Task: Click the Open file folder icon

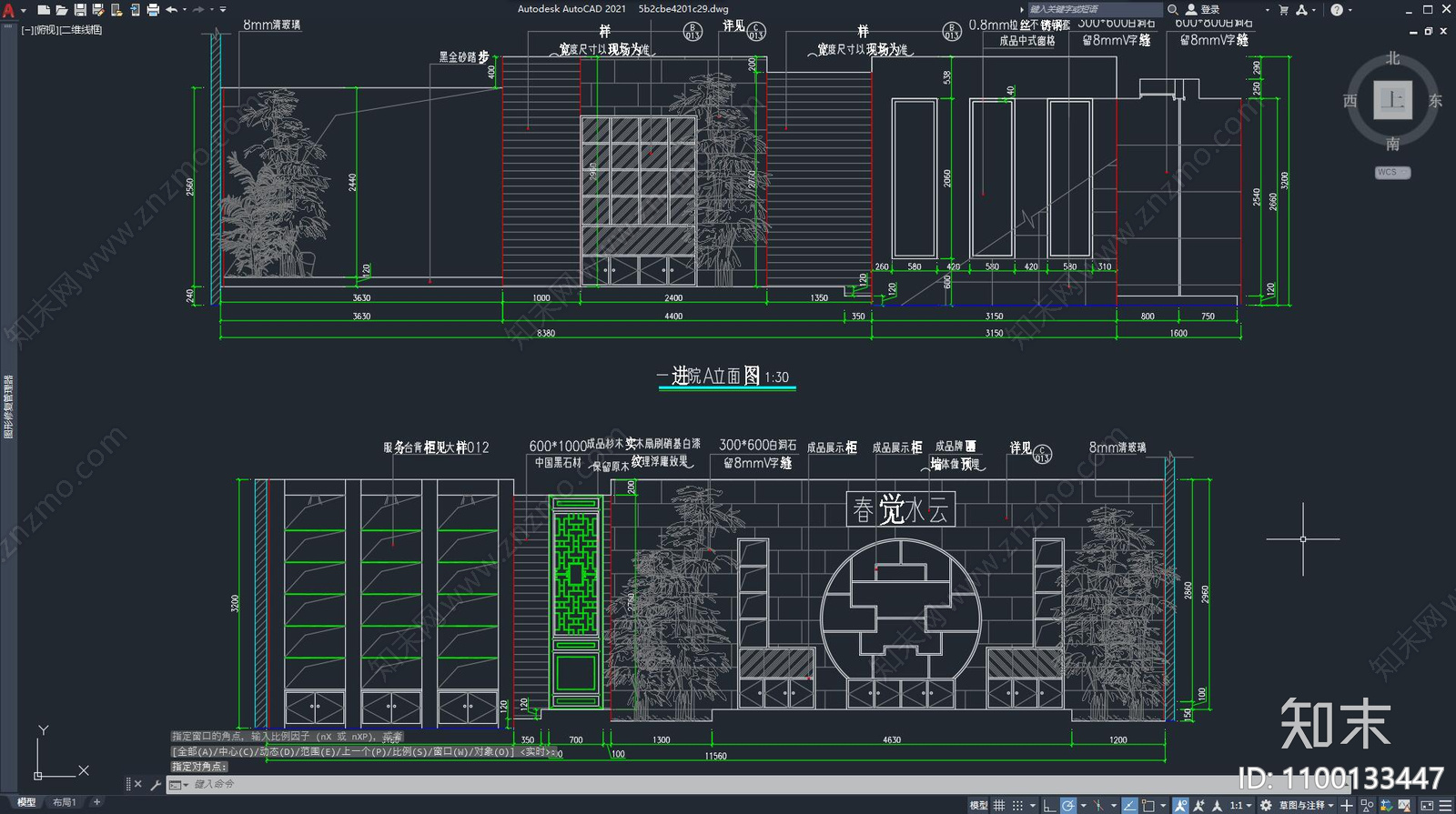Action: [61, 10]
